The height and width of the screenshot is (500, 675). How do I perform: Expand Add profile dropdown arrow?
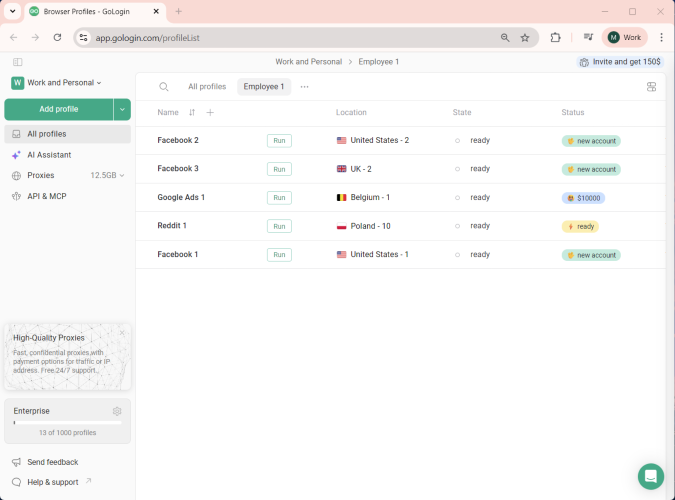pyautogui.click(x=122, y=109)
